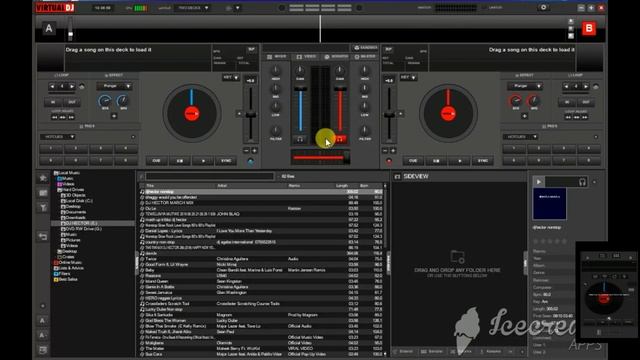640x360 pixels.
Task: Click the deck A headphone cue icon
Action: tap(300, 139)
